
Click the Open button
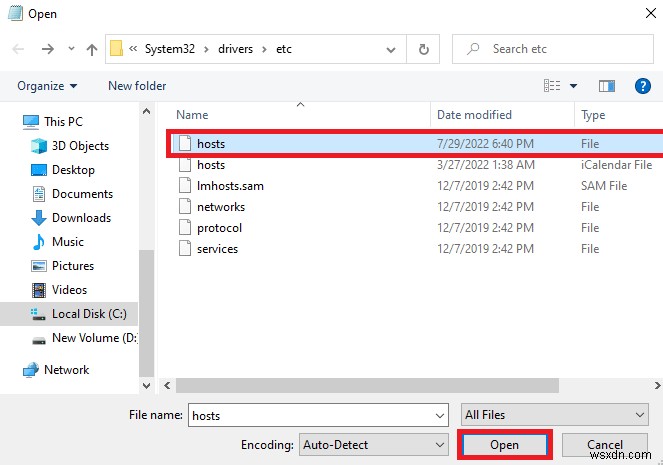coord(504,444)
